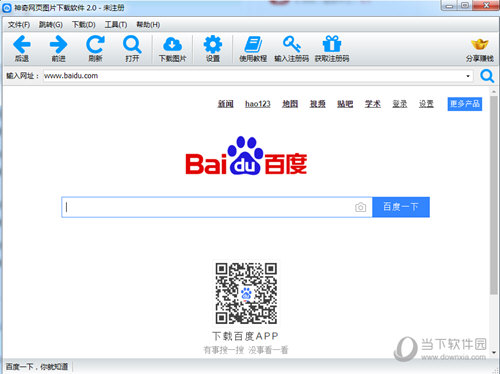Start downloading with the 下载图片 cloud icon
Image resolution: width=500 pixels, height=374 pixels.
(172, 44)
